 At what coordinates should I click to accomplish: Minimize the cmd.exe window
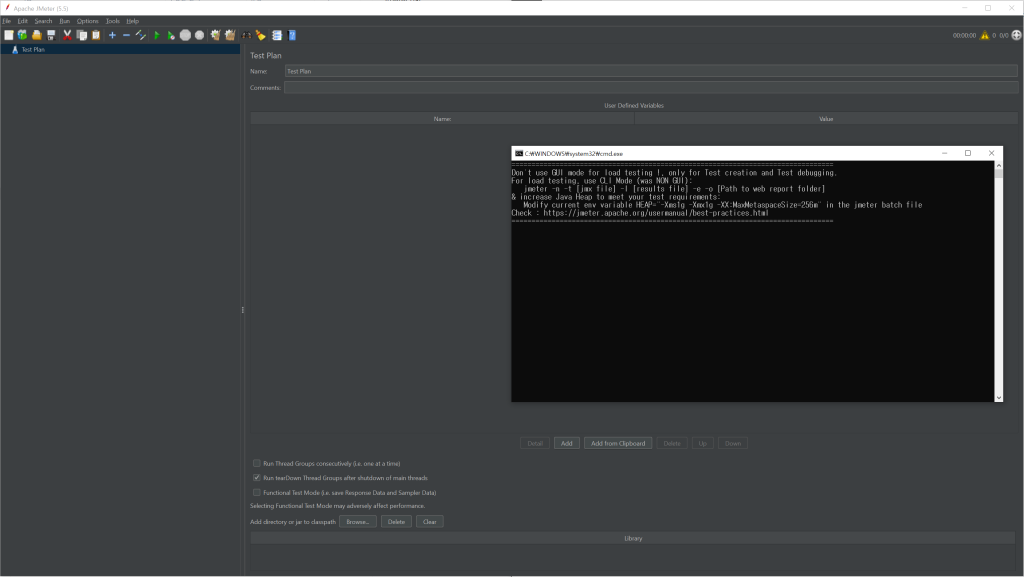944,153
